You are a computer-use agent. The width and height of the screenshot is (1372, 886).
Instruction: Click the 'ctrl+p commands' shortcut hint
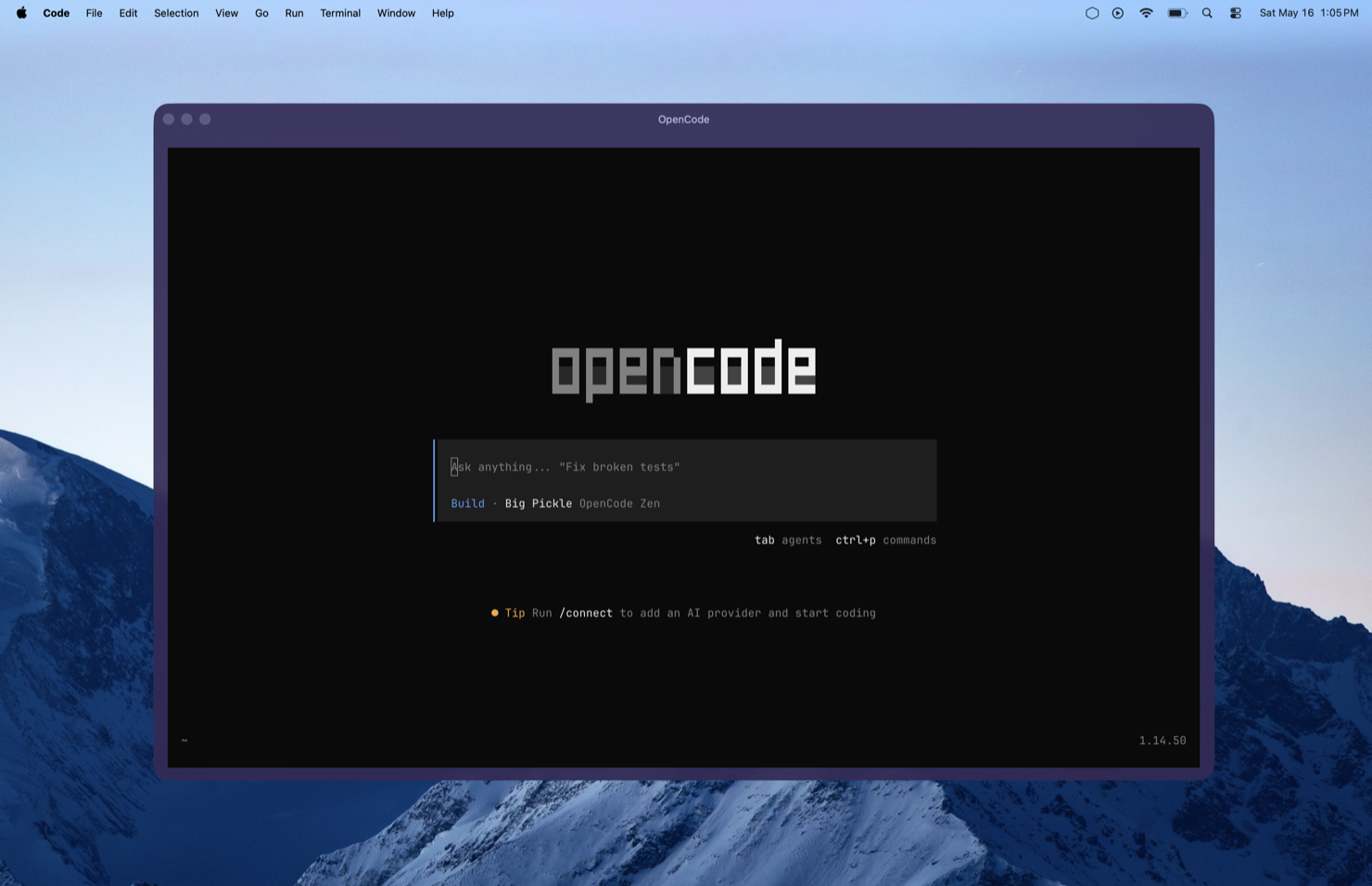pos(885,540)
